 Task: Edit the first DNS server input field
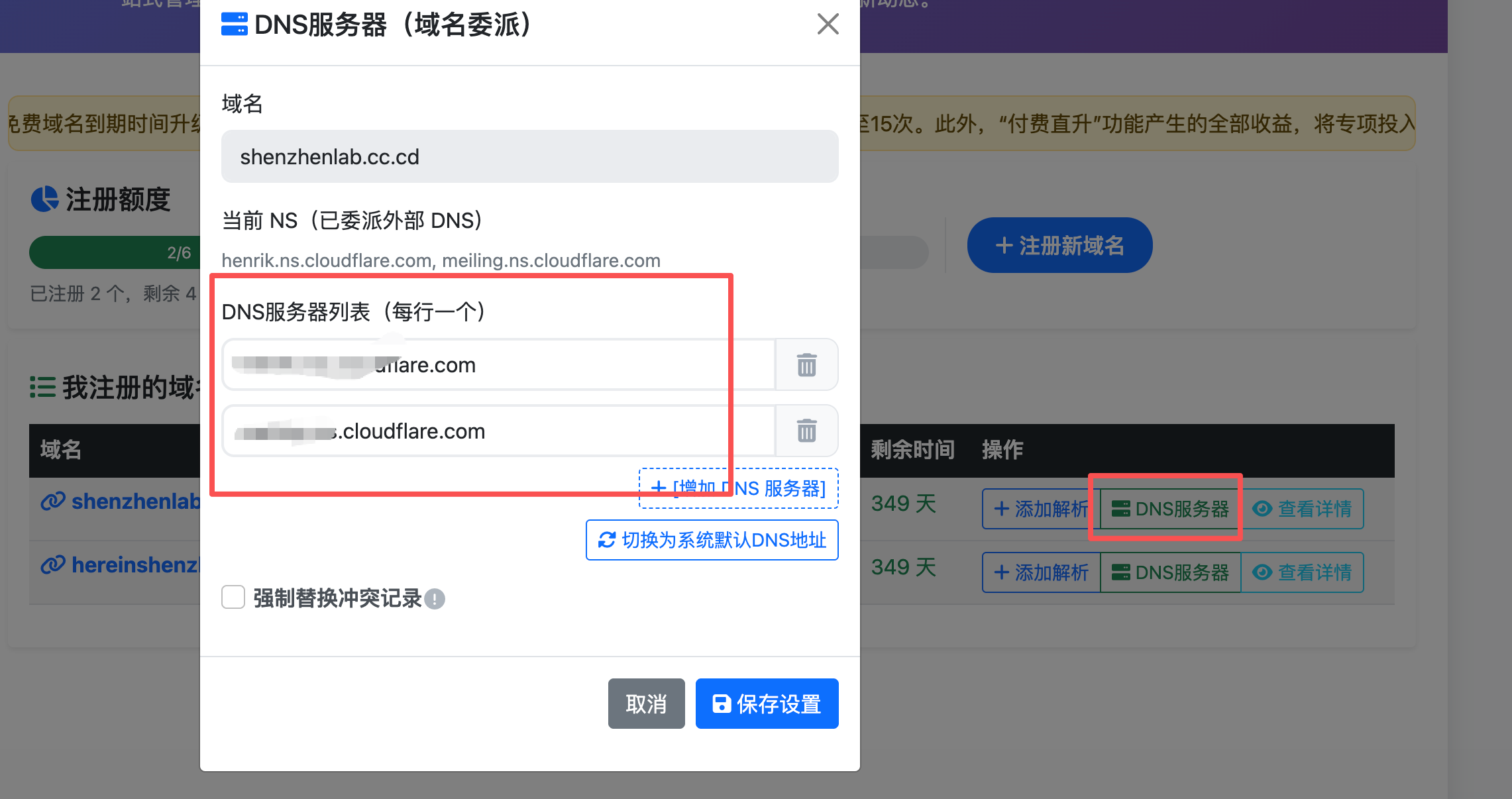[x=499, y=365]
